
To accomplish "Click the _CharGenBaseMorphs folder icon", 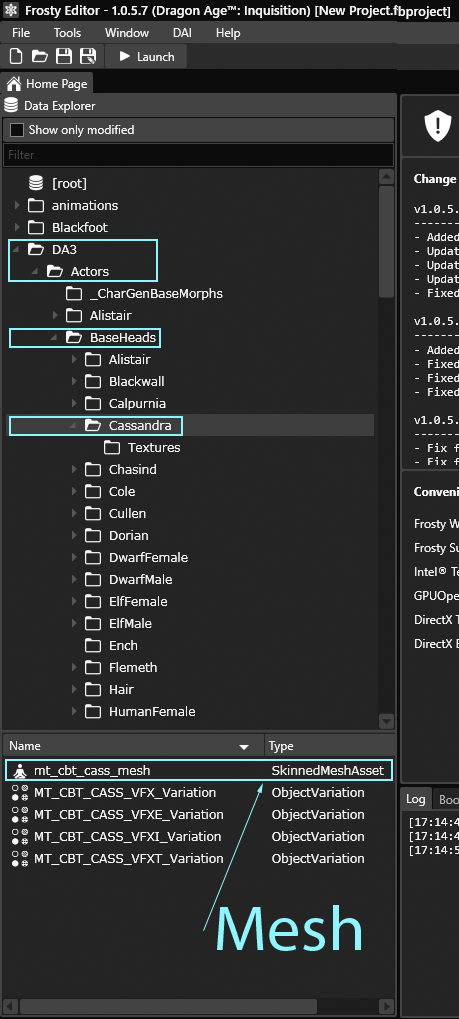I will point(74,294).
